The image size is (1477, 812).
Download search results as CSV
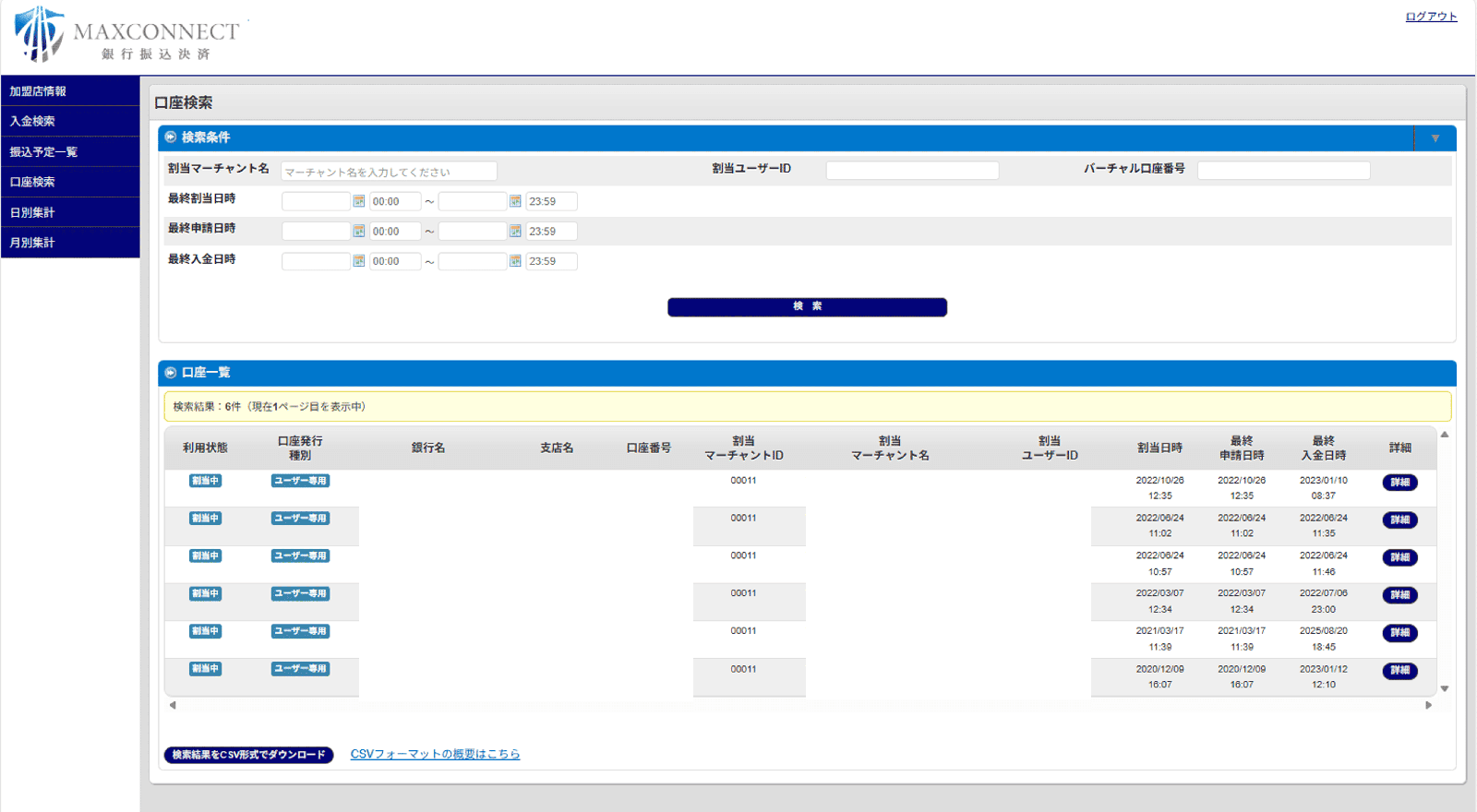[x=248, y=755]
